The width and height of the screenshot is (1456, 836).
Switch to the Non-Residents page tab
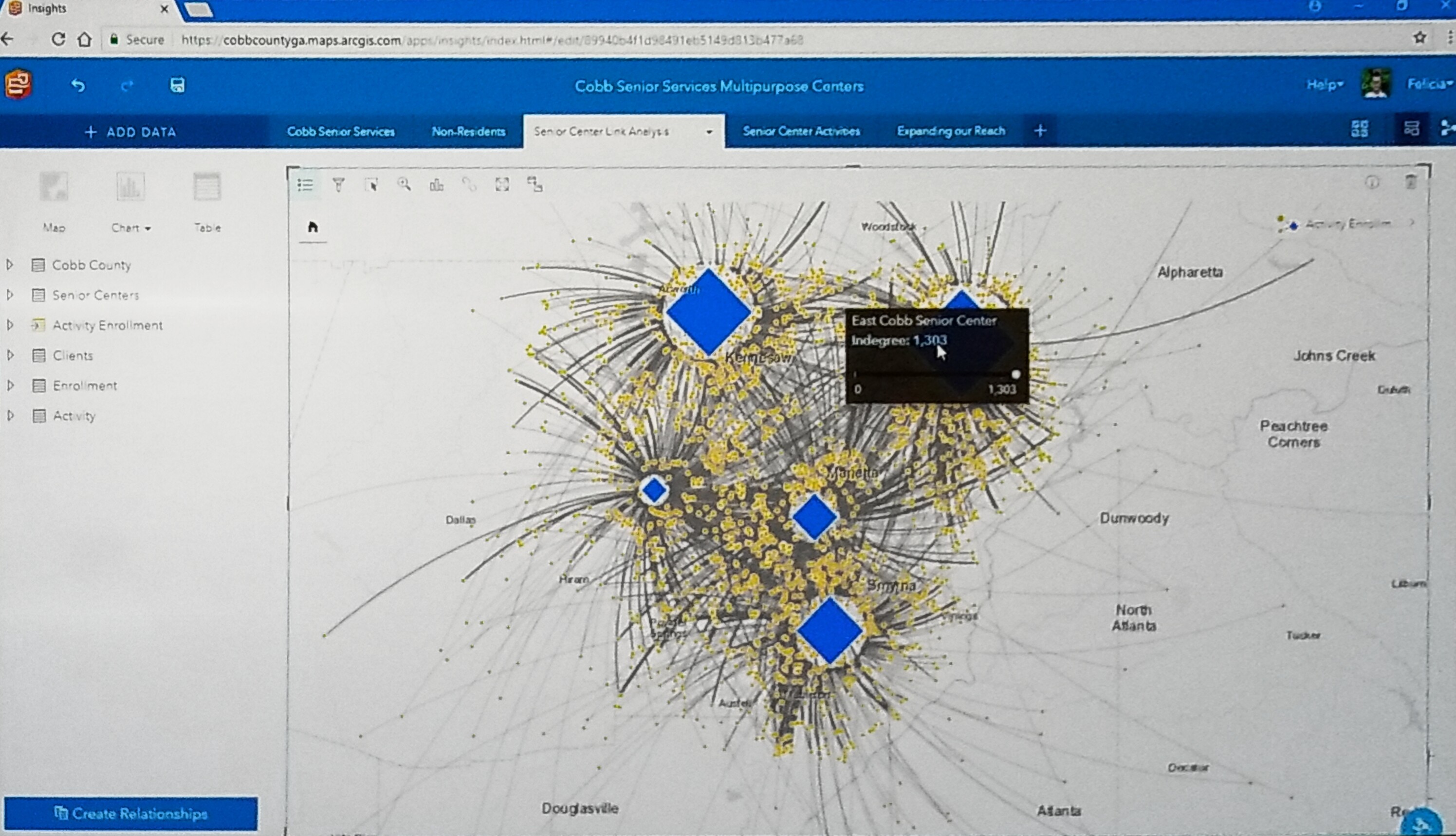[x=468, y=131]
